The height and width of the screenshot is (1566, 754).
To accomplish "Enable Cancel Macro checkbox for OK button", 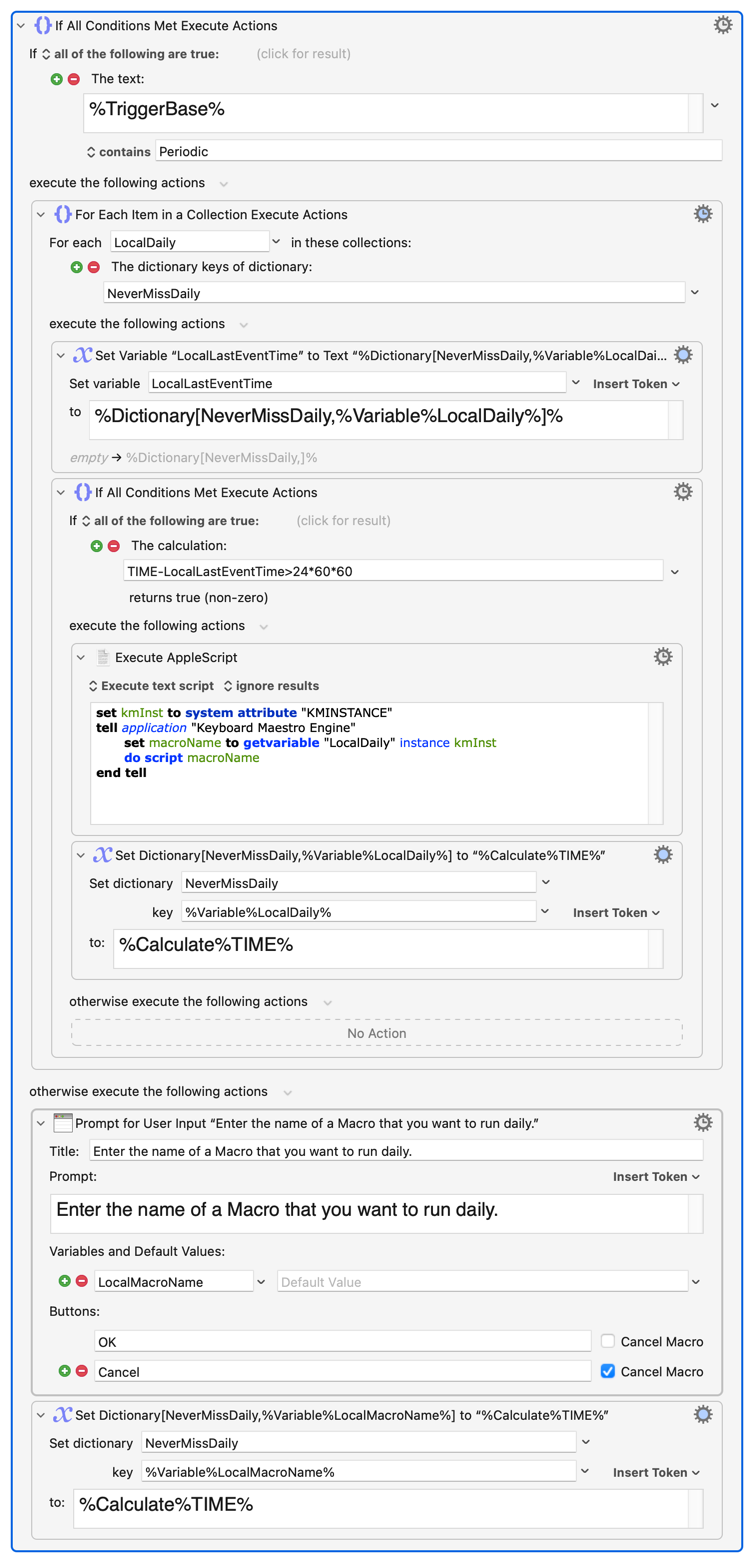I will 608,1341.
